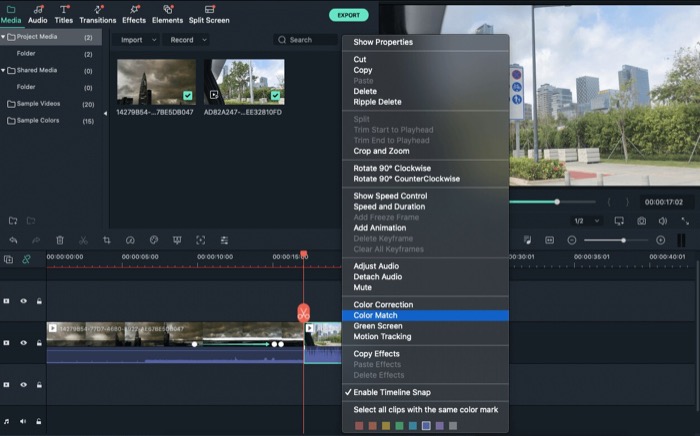Click the scissors split icon in toolbar
The height and width of the screenshot is (436, 700).
[x=83, y=240]
